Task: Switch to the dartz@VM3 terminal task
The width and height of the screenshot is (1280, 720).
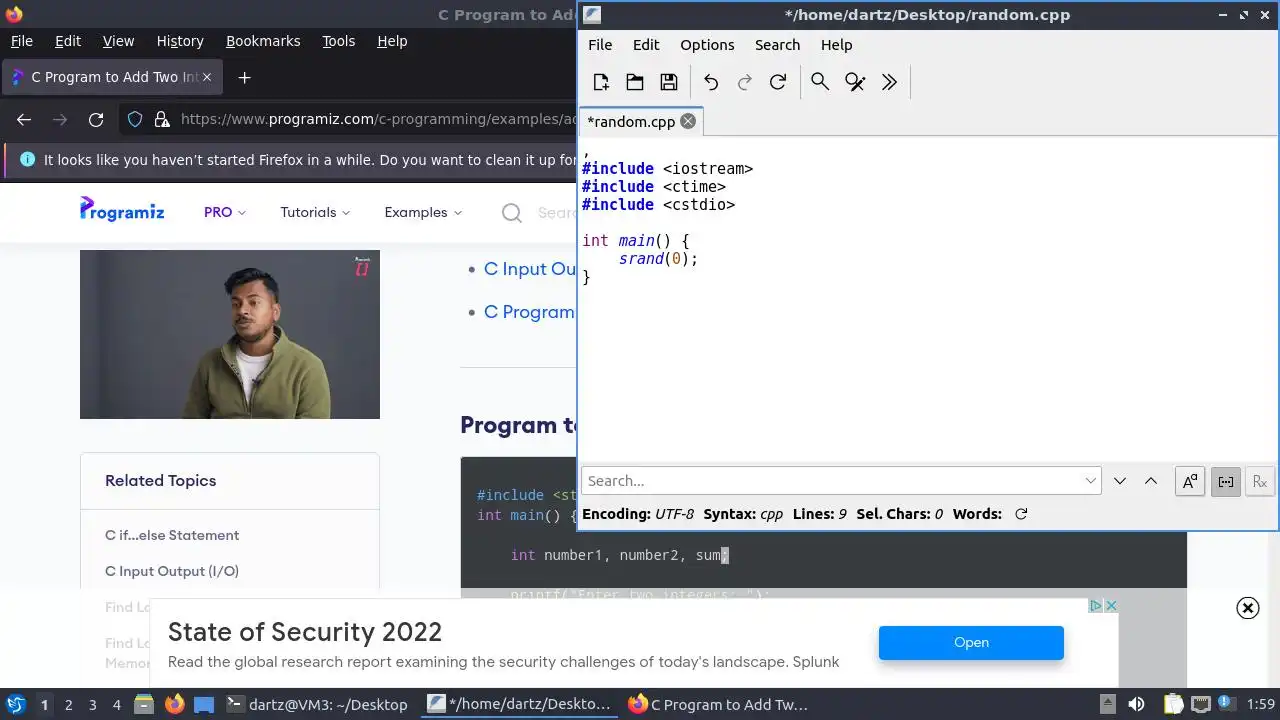Action: click(x=318, y=704)
